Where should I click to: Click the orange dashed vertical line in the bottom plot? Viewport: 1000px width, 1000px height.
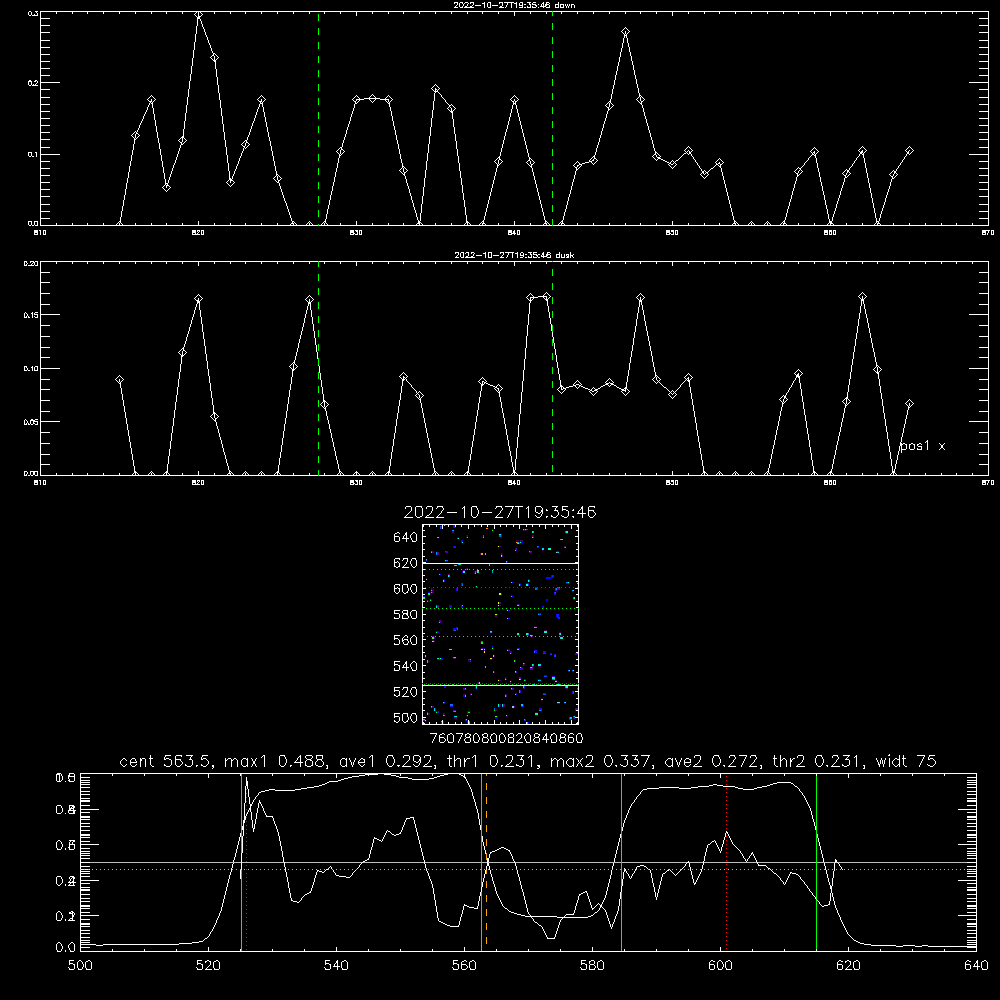pos(487,861)
